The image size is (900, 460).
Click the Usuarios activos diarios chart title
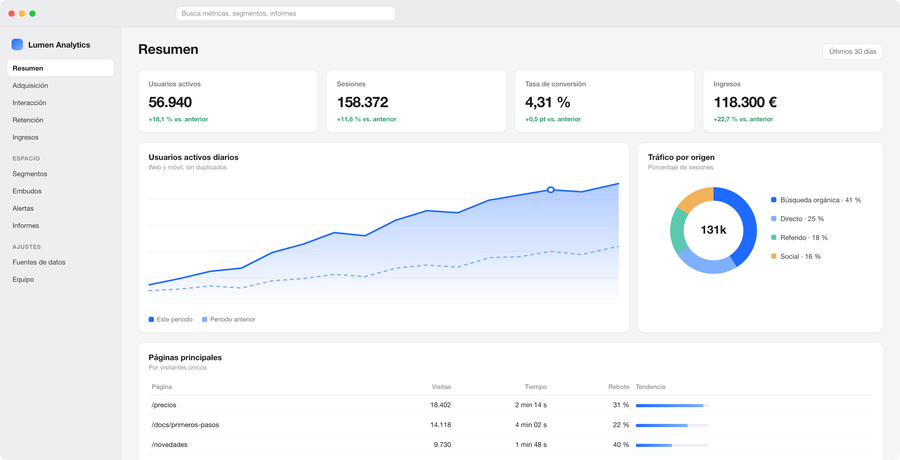coord(193,157)
